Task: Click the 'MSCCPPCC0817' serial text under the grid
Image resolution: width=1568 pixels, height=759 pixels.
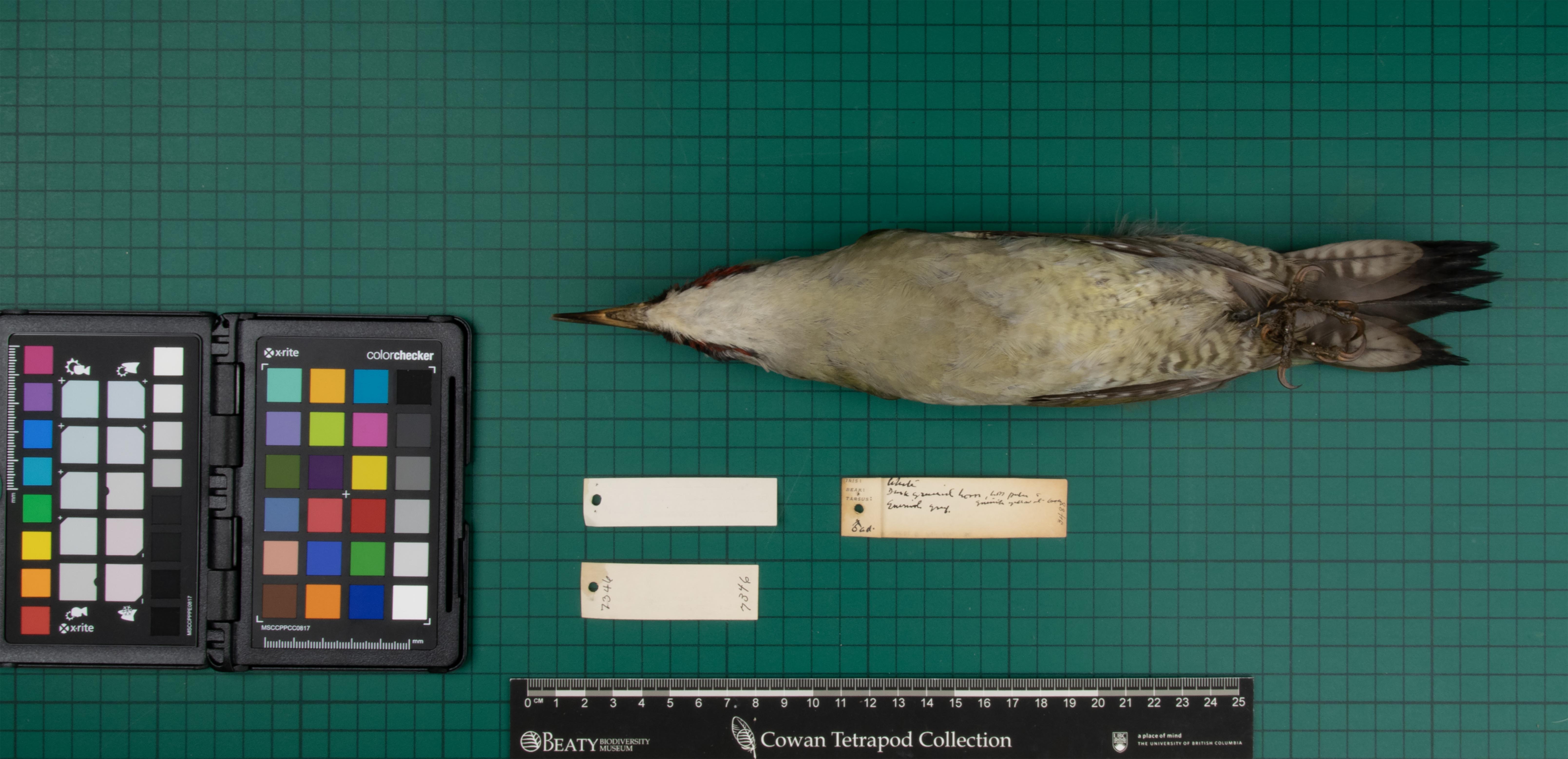Action: pyautogui.click(x=286, y=627)
